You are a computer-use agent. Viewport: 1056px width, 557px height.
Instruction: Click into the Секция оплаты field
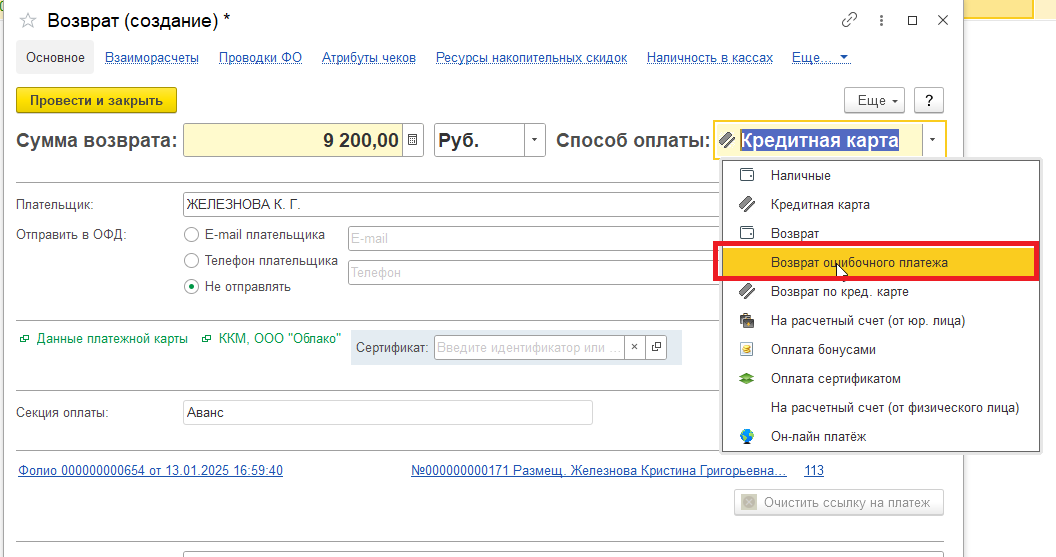tap(388, 413)
